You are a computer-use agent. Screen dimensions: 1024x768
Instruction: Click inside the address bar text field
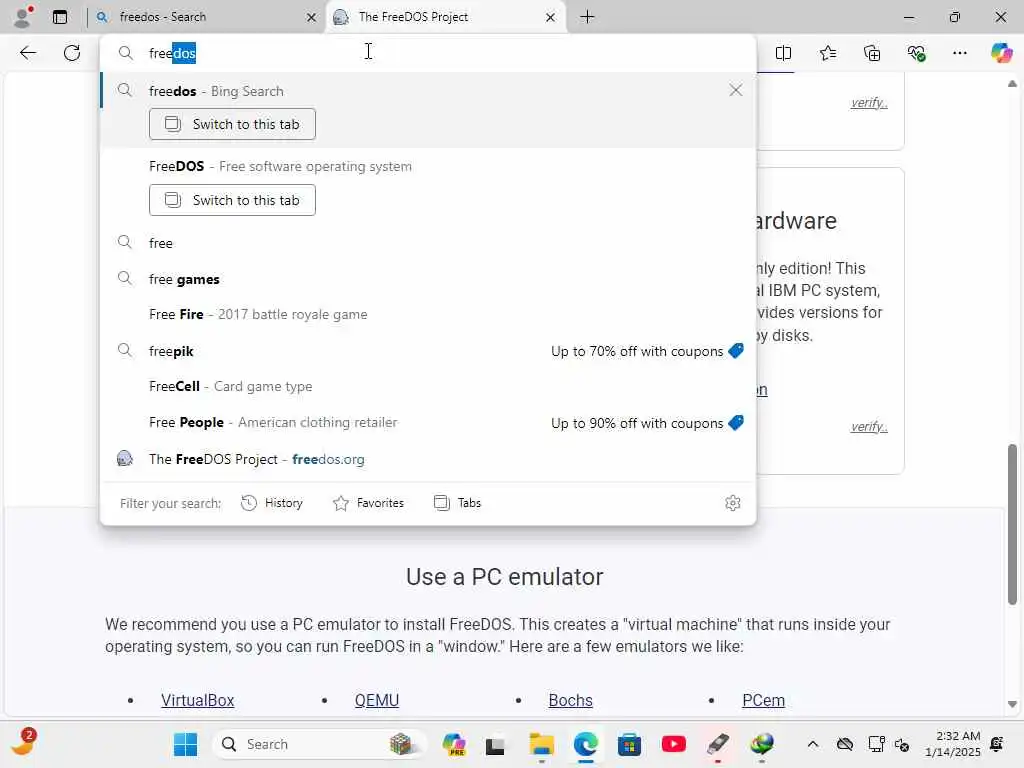pos(428,53)
